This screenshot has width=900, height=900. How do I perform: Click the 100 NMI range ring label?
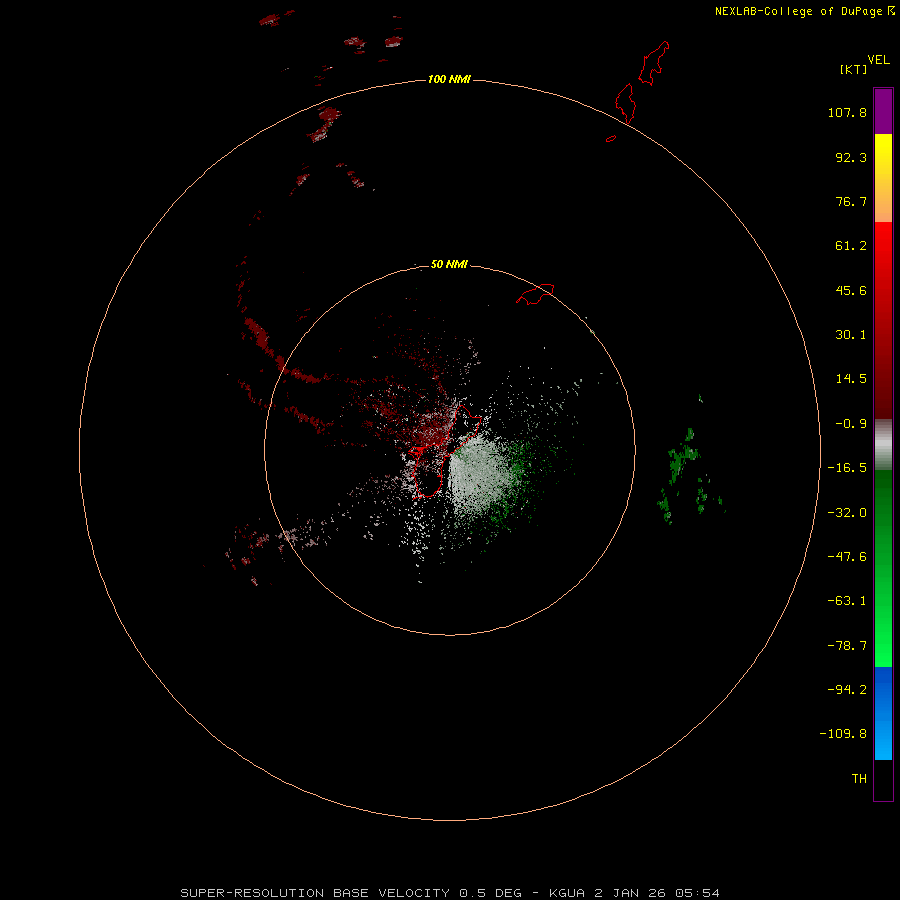coord(449,79)
